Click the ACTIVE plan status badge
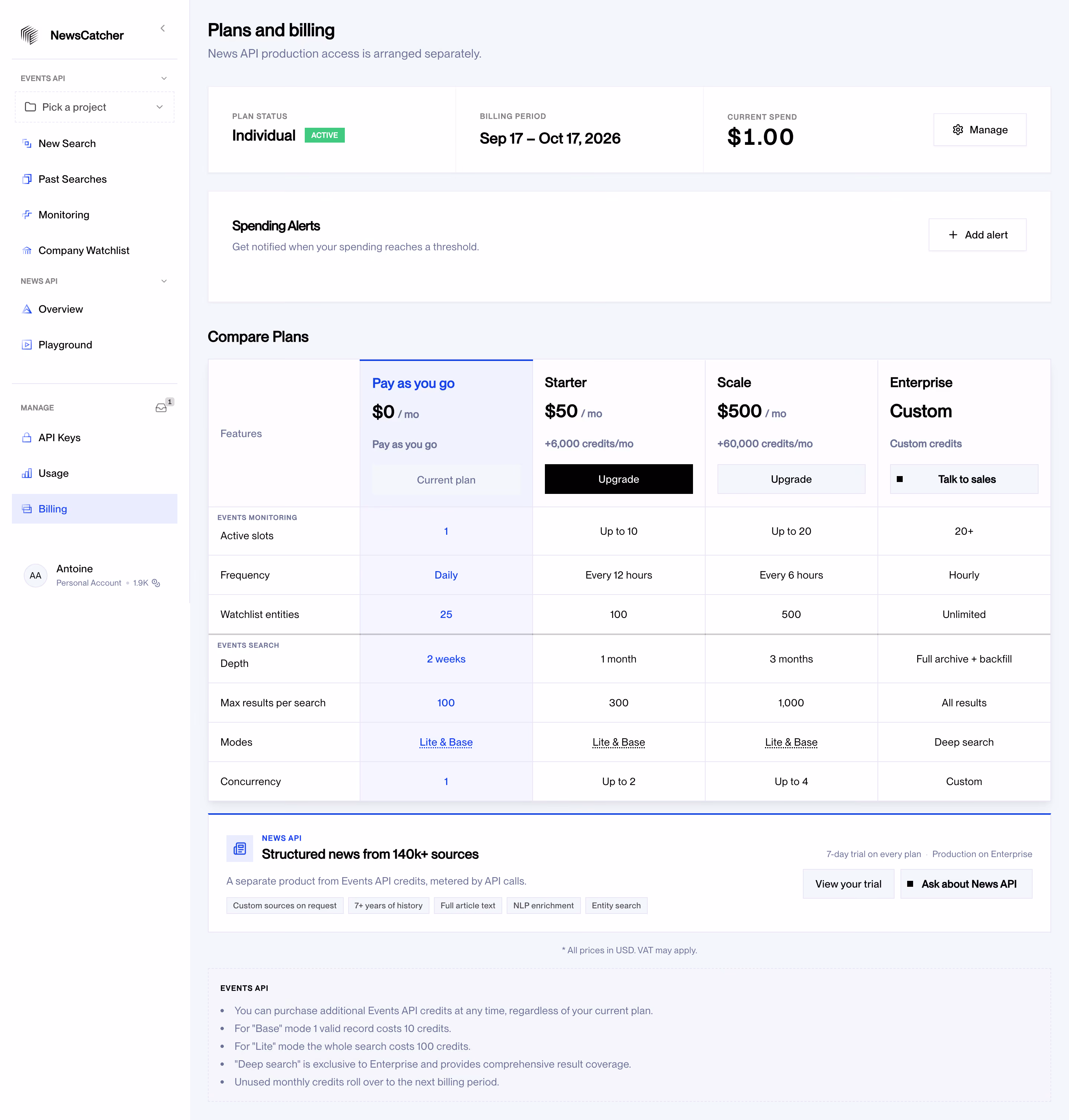The width and height of the screenshot is (1069, 1120). point(324,135)
